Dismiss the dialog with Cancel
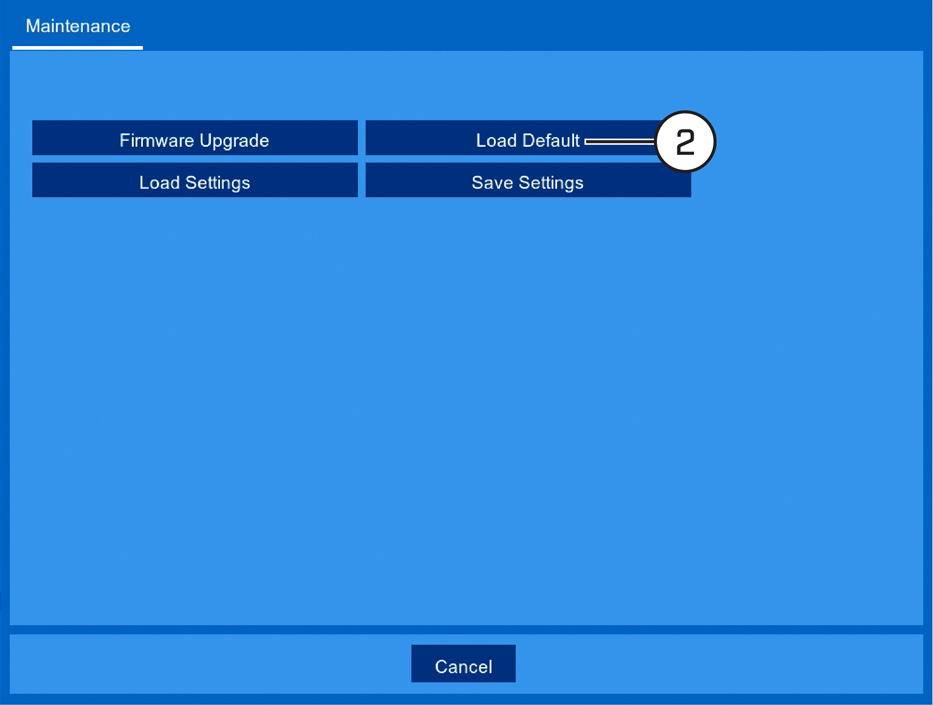933x705 pixels. click(463, 663)
